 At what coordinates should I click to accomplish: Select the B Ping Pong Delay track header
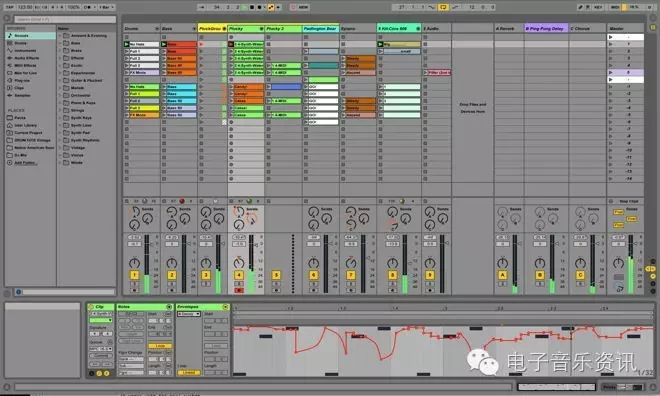(x=546, y=28)
